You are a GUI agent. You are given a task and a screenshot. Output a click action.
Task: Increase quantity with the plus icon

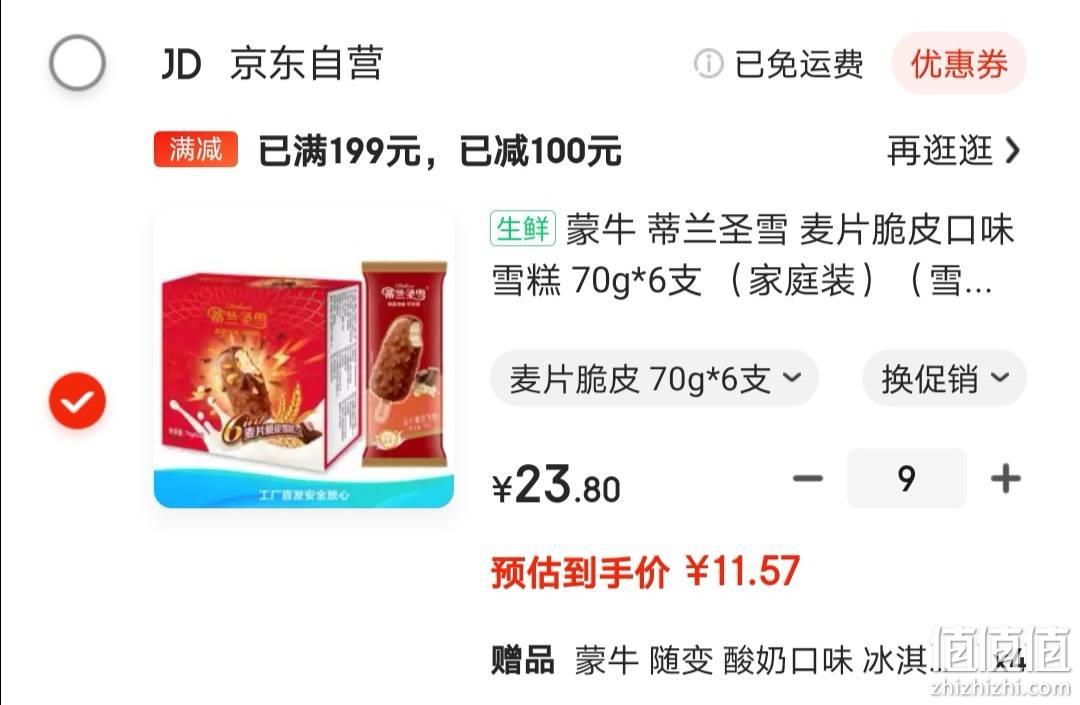pyautogui.click(x=1006, y=478)
